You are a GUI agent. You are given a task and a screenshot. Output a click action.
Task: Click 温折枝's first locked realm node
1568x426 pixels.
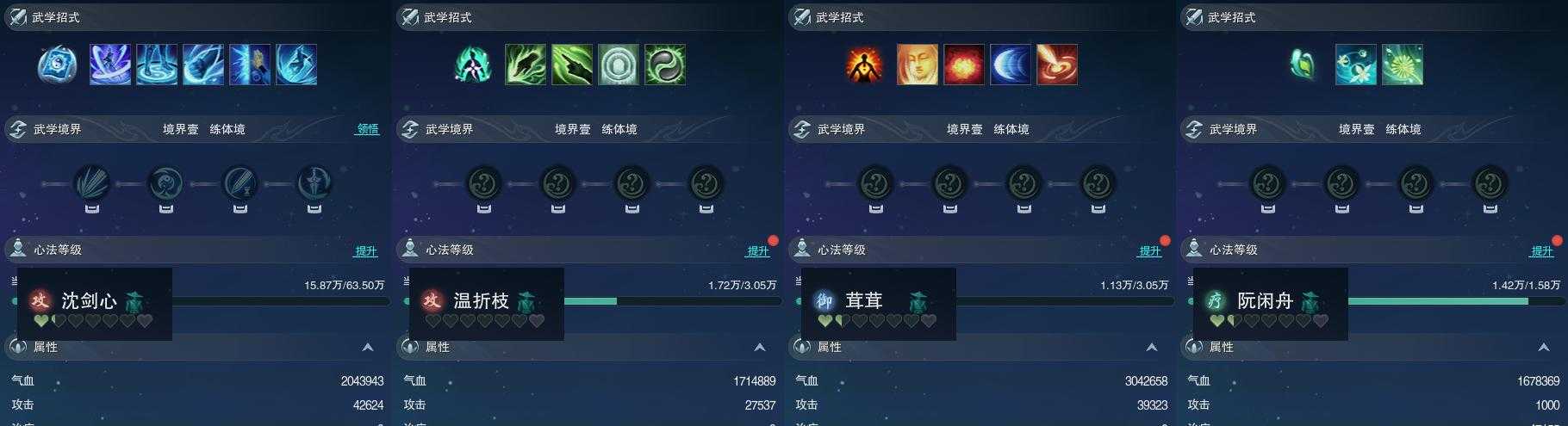coord(484,183)
